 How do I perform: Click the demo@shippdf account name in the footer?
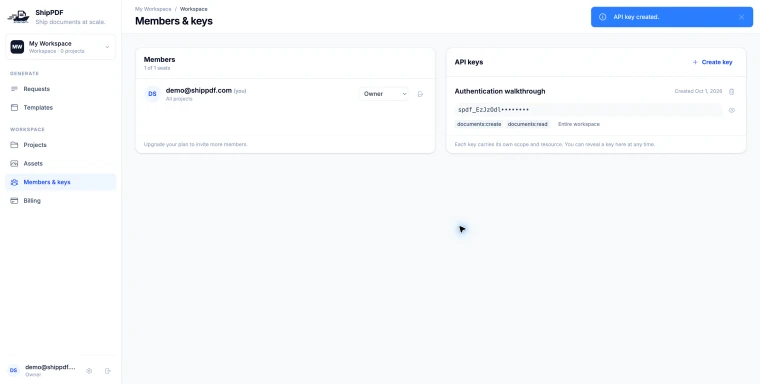[x=50, y=368]
